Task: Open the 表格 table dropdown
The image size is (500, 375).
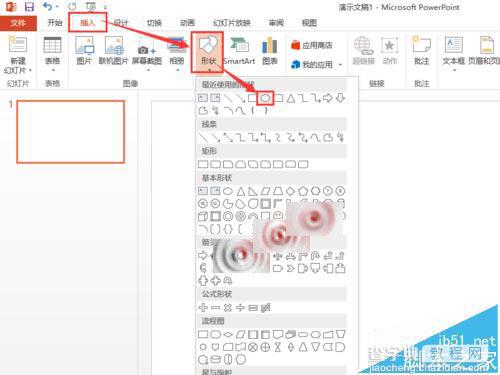Action: click(x=52, y=53)
